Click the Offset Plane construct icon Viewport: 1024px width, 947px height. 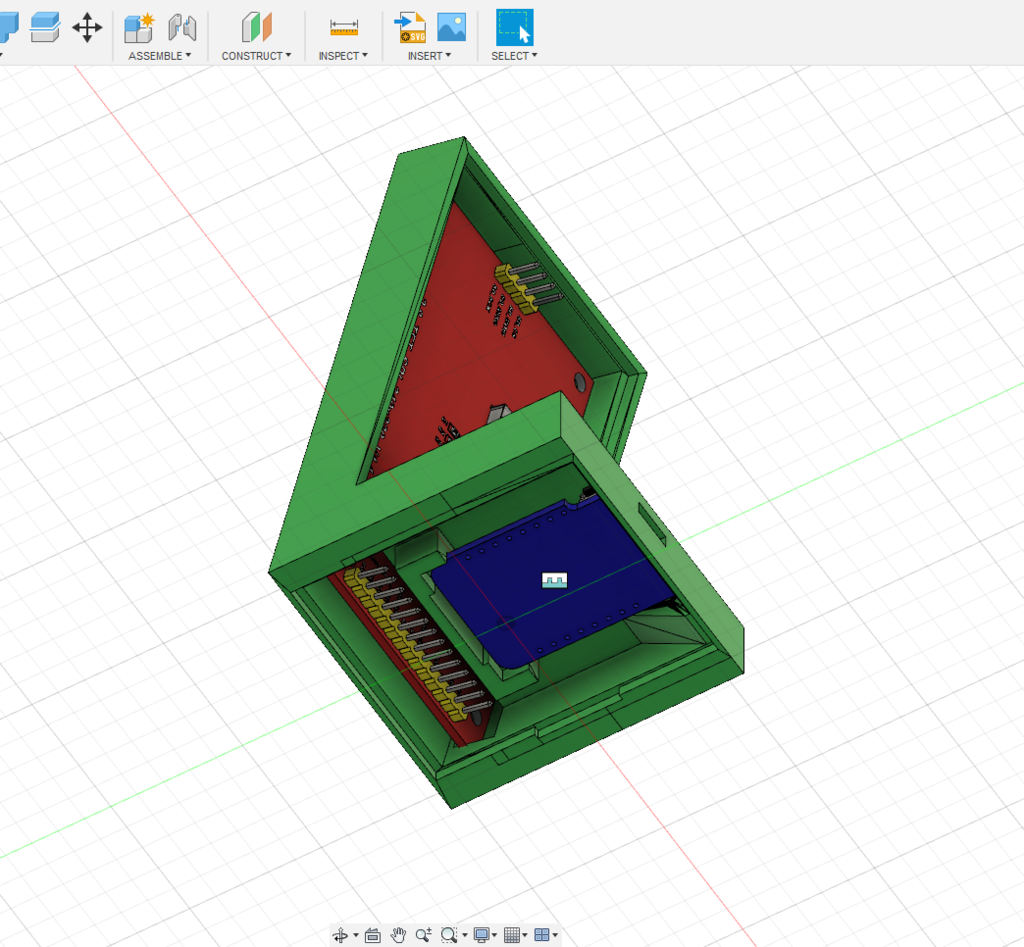click(257, 28)
